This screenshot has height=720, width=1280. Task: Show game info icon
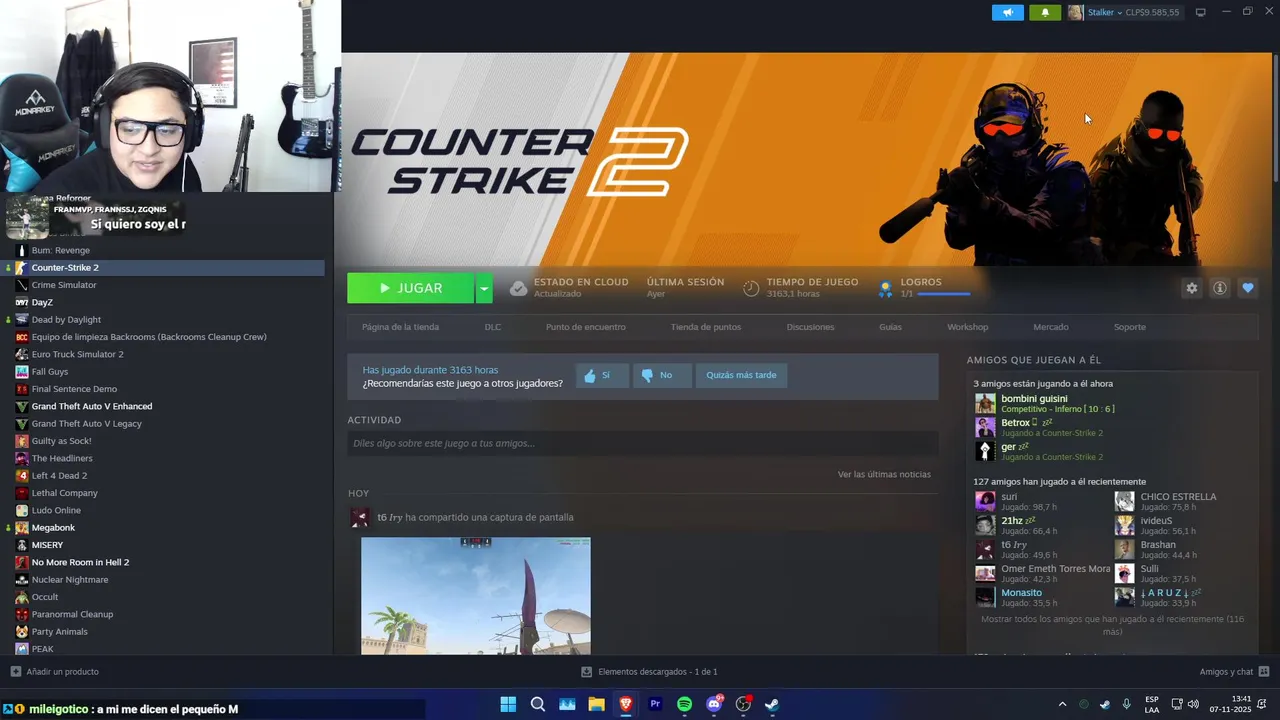(1219, 288)
